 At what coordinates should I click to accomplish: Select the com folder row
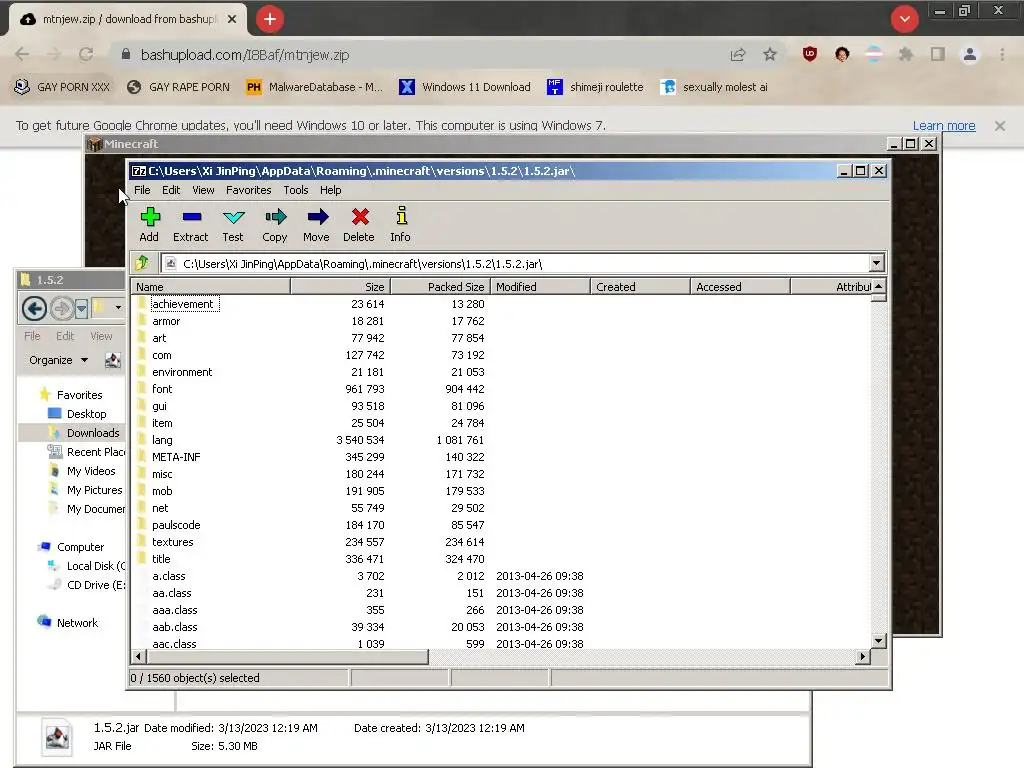click(x=501, y=355)
